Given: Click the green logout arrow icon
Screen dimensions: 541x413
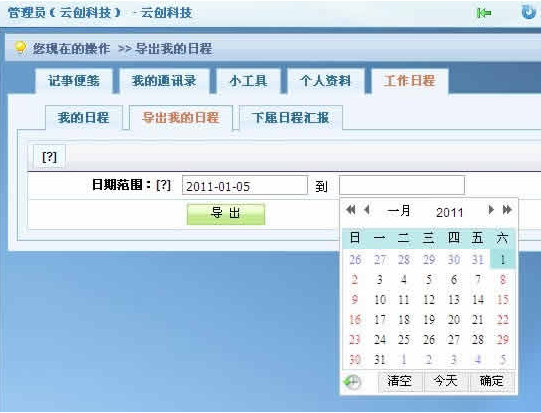Looking at the screenshot, I should click(484, 13).
